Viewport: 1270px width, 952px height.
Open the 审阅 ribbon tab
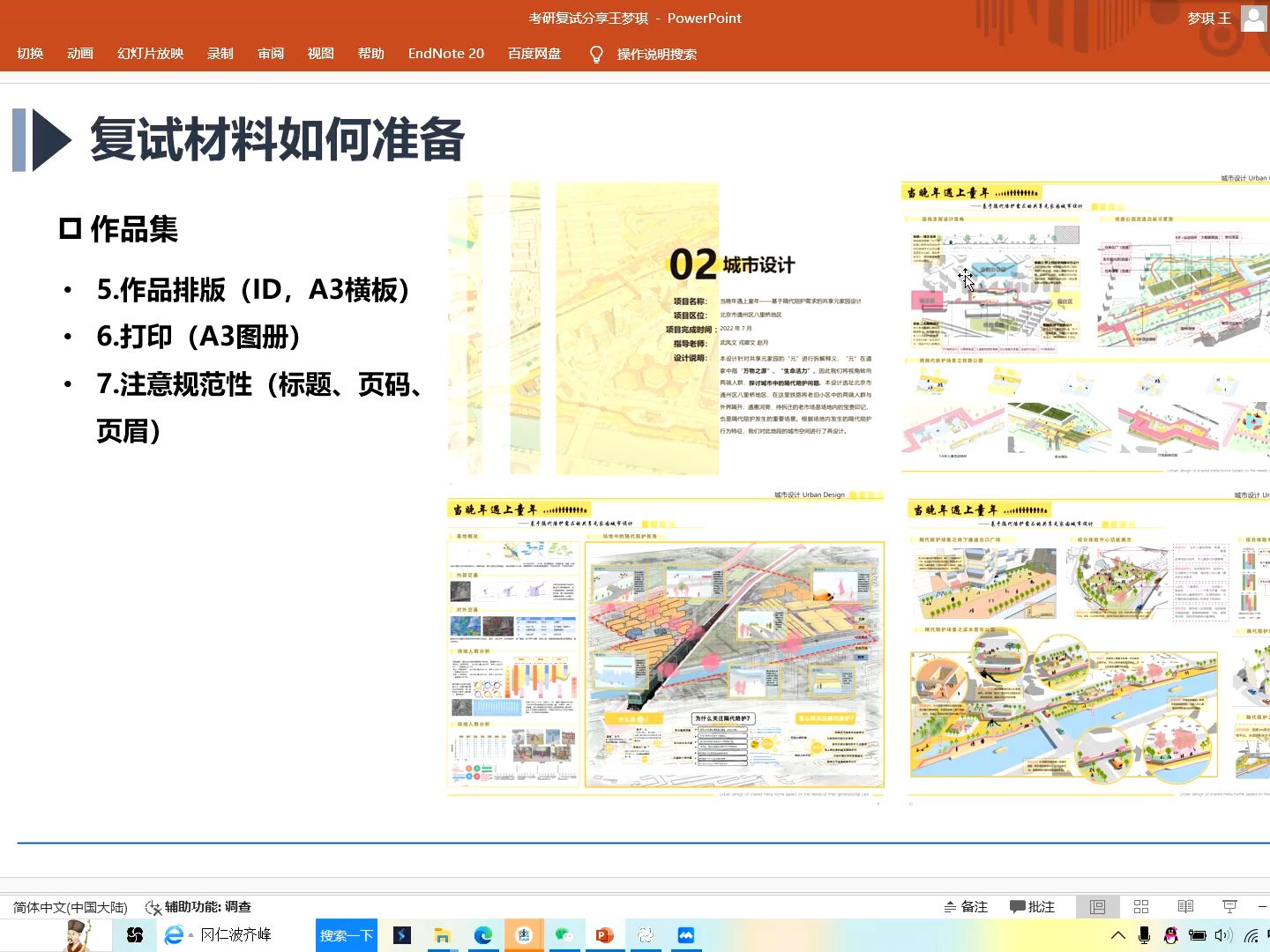coord(271,54)
